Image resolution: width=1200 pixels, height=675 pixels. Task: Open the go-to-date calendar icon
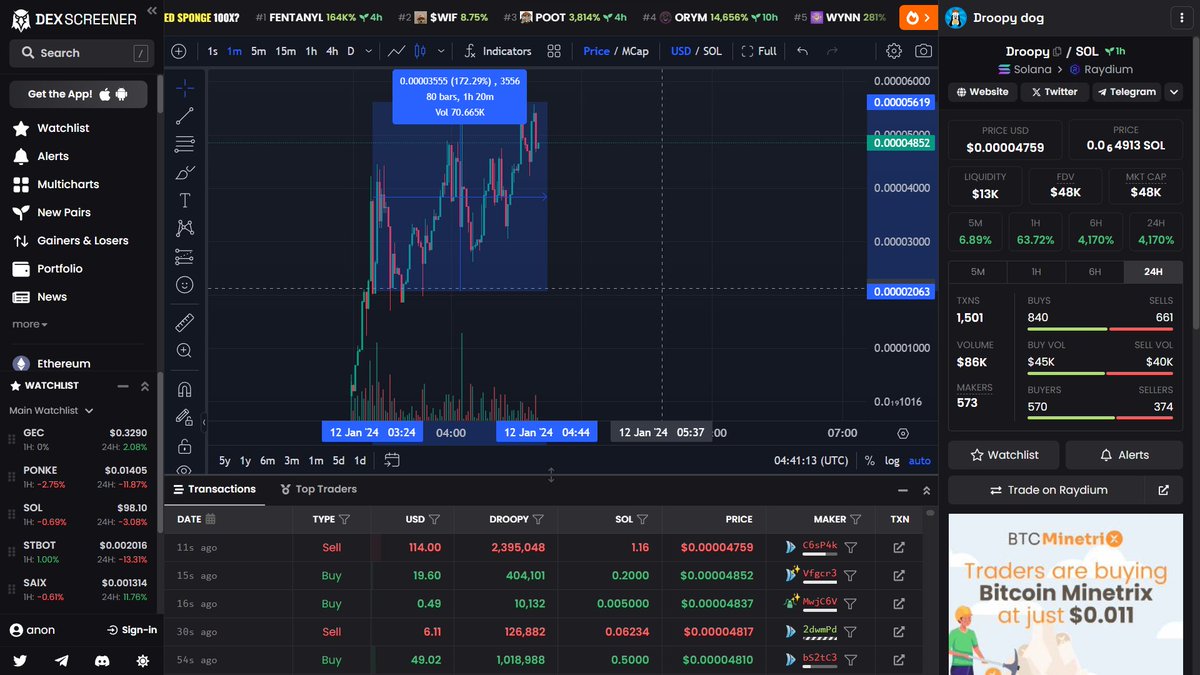[392, 460]
